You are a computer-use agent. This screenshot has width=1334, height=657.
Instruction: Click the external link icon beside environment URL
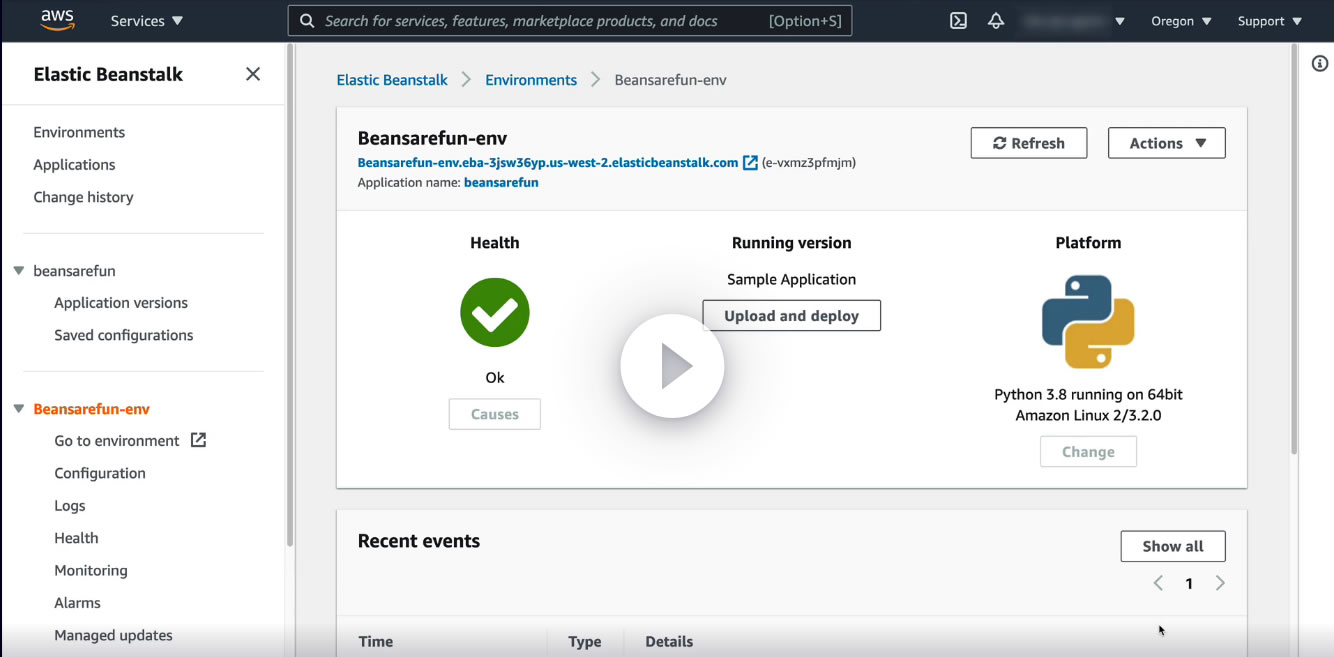coord(750,162)
